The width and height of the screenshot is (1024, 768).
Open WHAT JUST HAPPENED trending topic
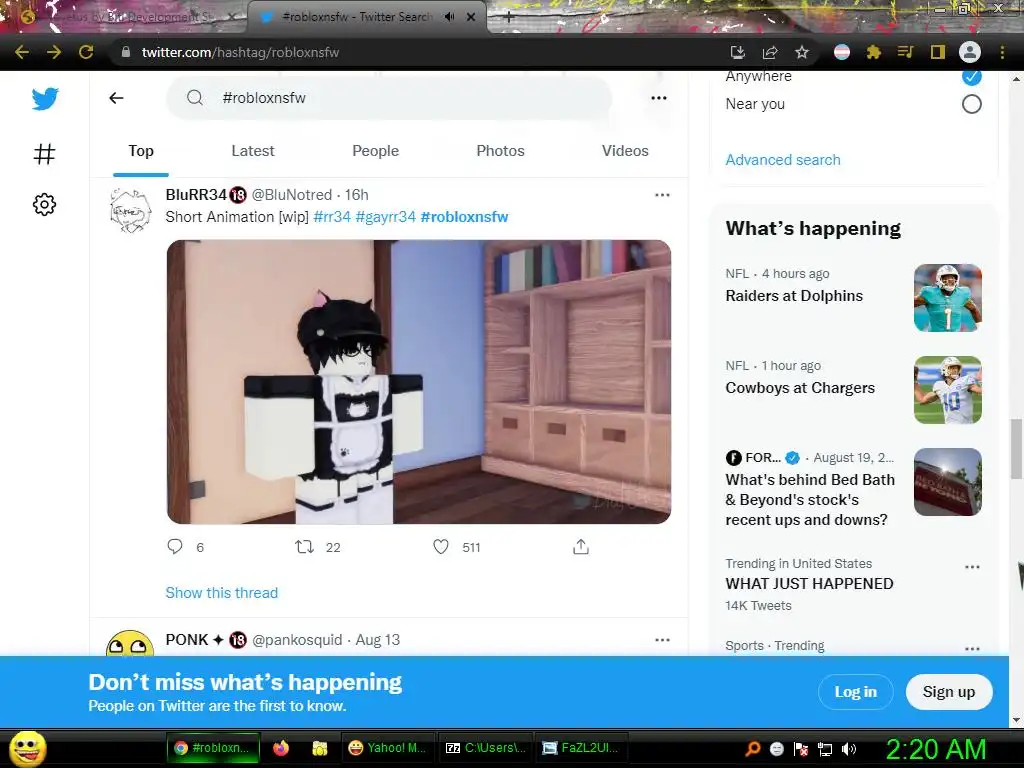click(809, 584)
